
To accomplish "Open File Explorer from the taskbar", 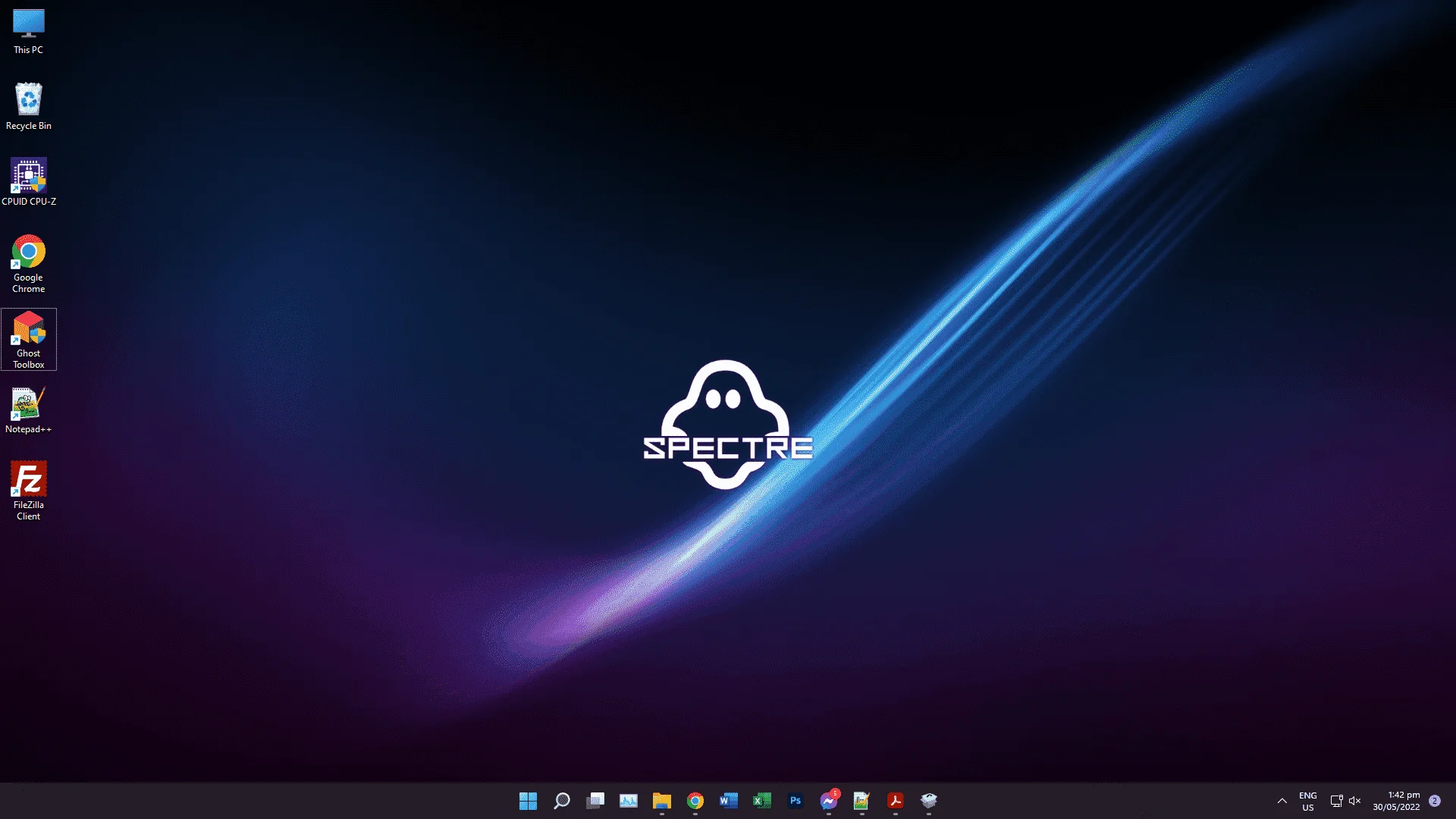I will pos(662,801).
